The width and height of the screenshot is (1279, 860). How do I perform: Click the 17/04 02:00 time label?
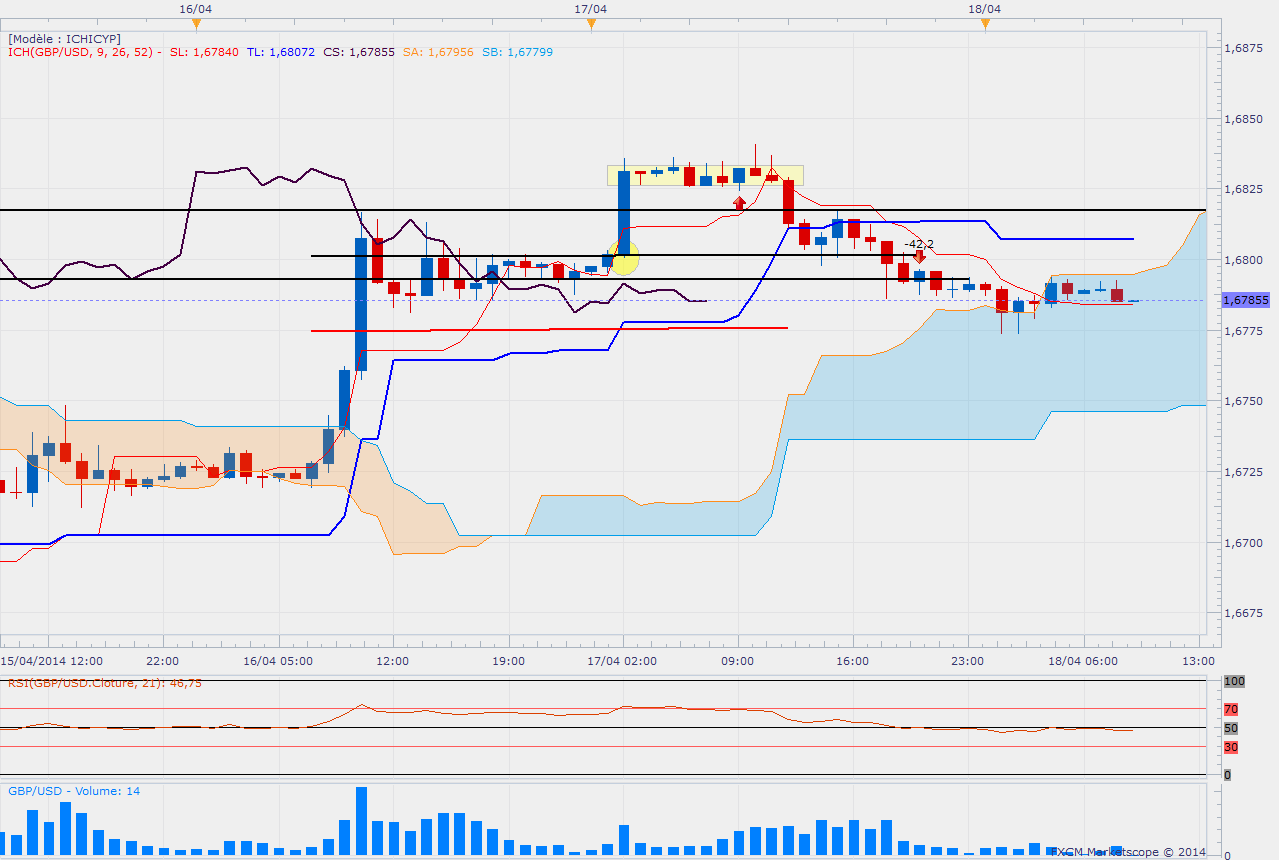click(x=623, y=661)
